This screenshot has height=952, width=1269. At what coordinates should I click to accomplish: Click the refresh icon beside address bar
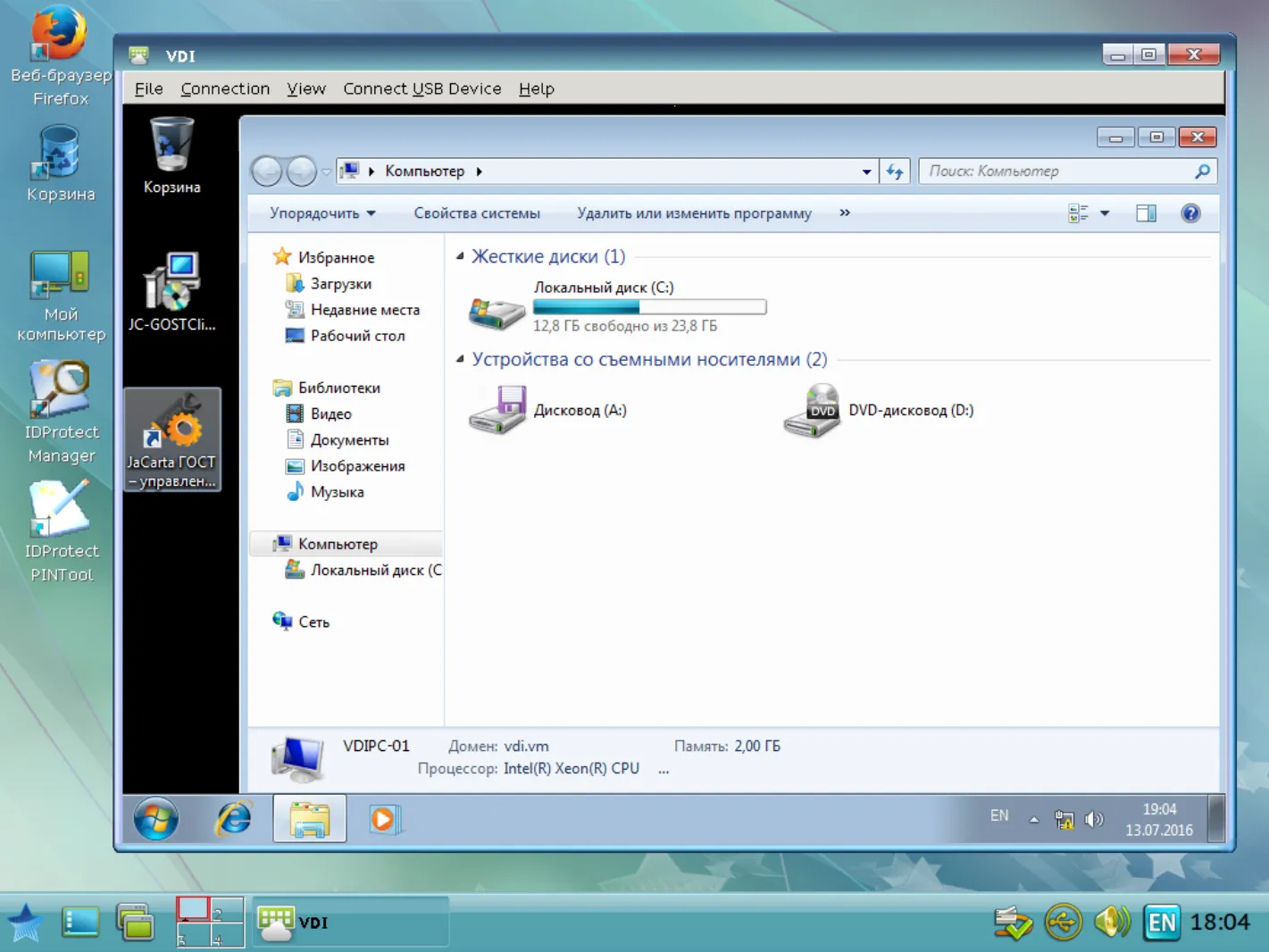point(895,171)
